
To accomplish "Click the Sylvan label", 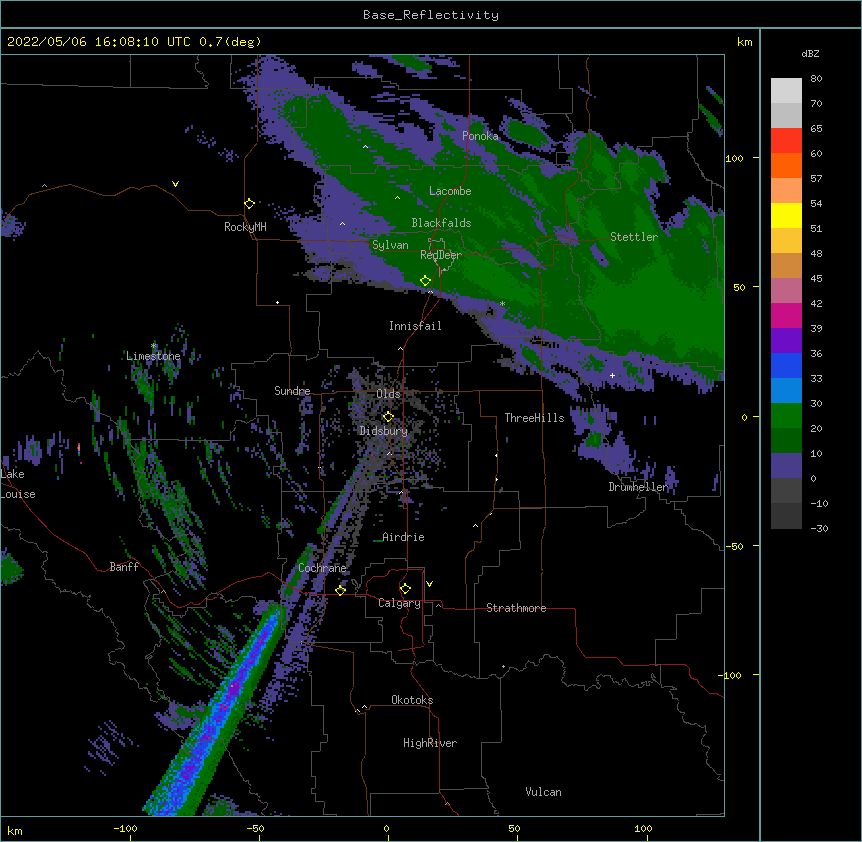I will point(390,245).
